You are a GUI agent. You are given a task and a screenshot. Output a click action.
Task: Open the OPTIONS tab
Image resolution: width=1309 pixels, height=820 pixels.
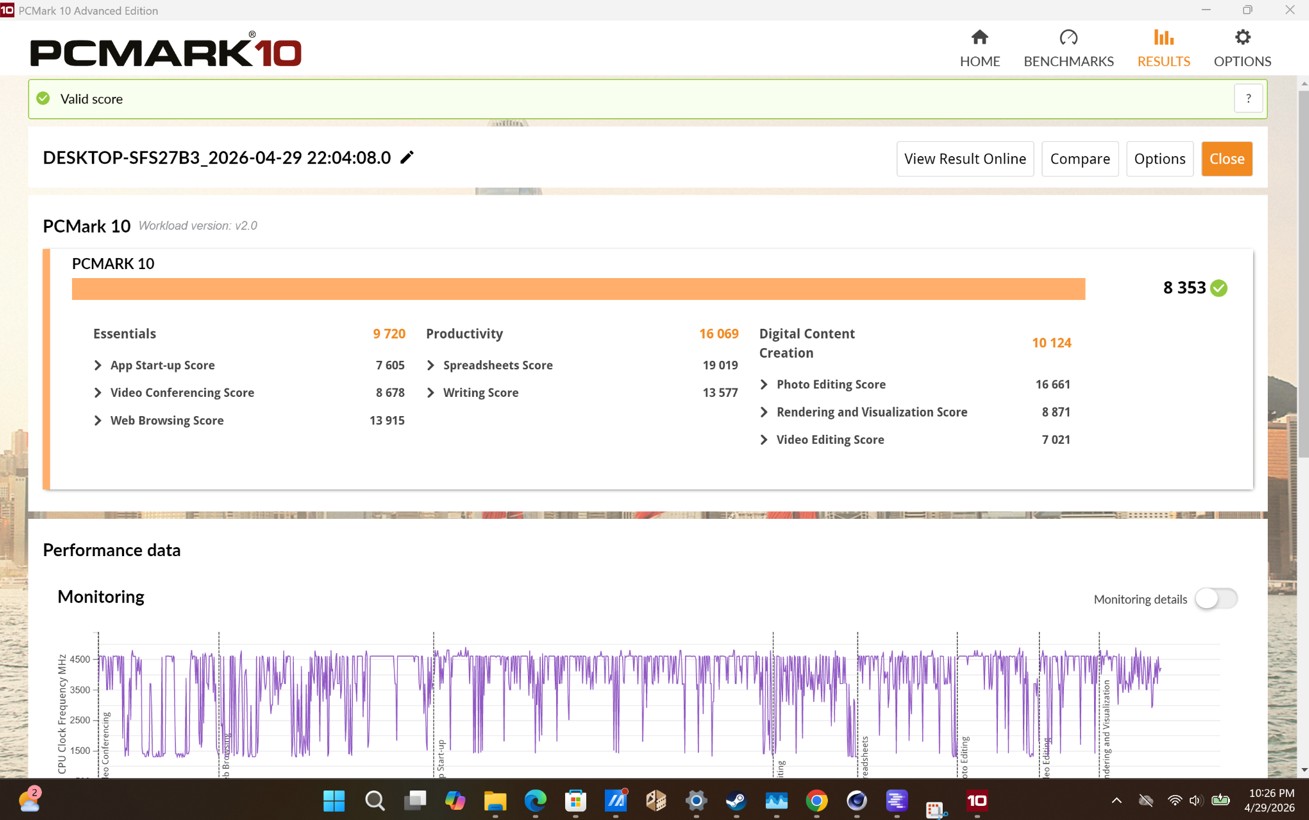(x=1242, y=48)
